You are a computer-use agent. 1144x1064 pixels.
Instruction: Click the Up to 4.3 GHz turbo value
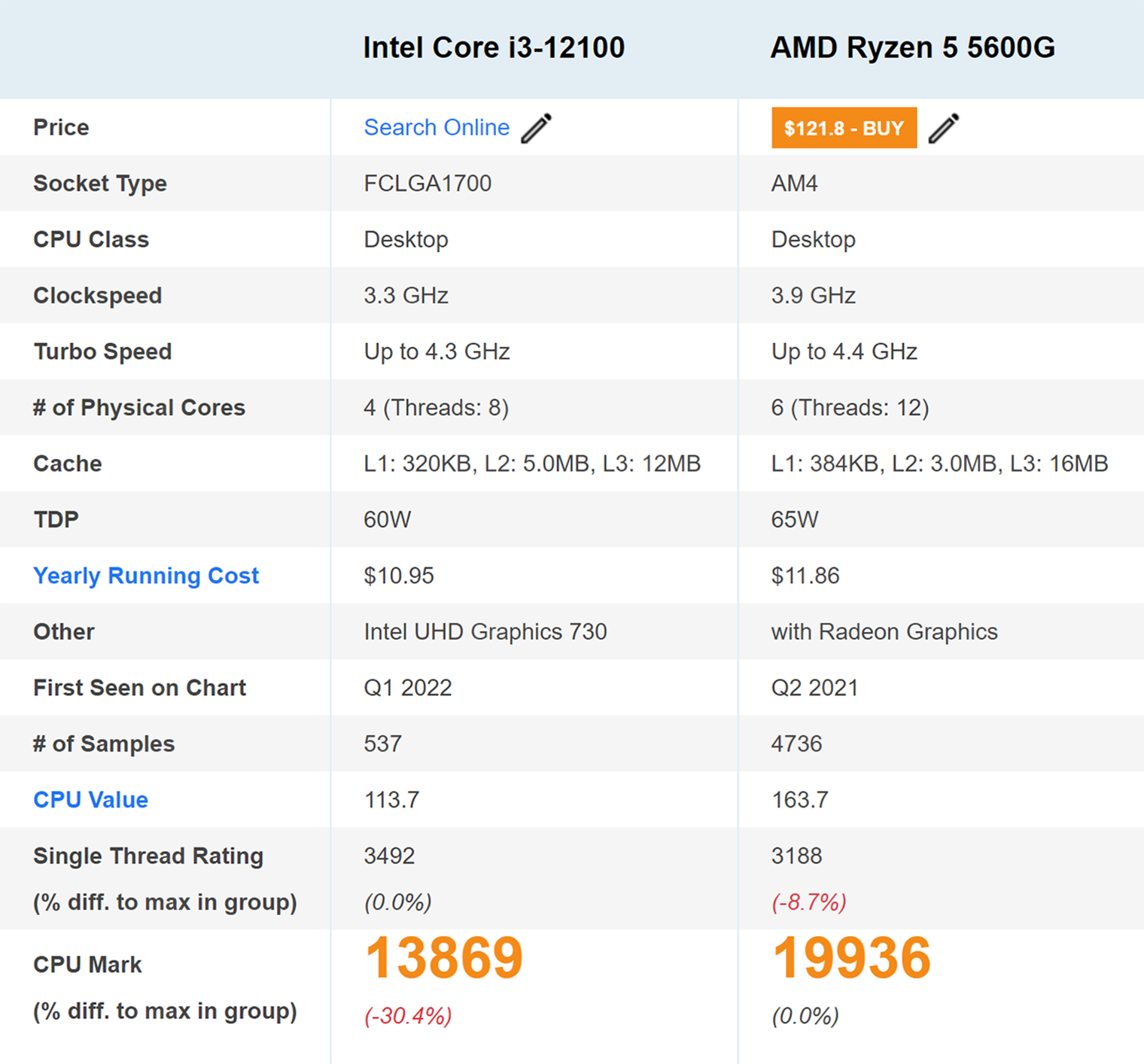(x=437, y=351)
